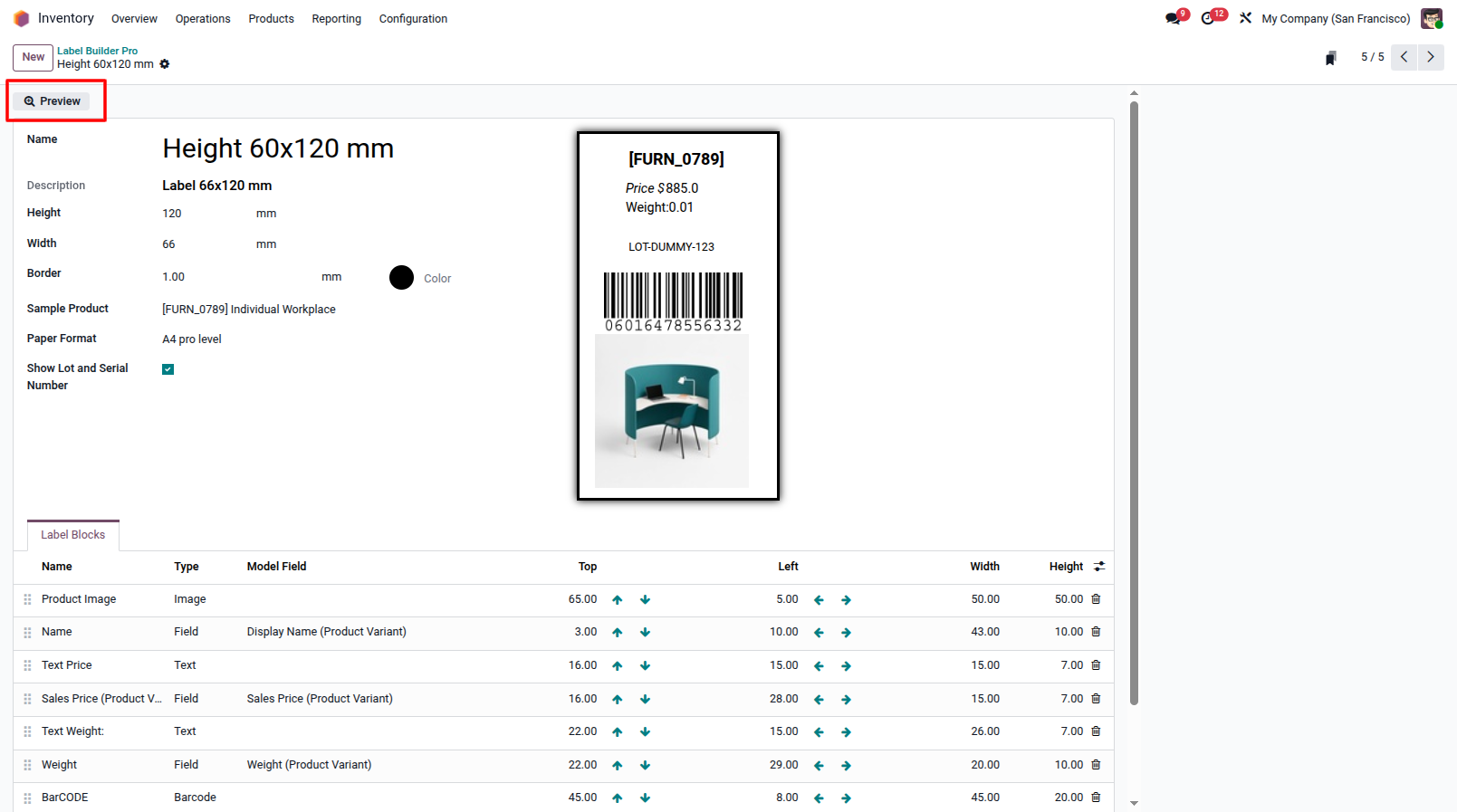This screenshot has height=812, width=1457.
Task: Move Text Price block left
Action: pos(819,666)
